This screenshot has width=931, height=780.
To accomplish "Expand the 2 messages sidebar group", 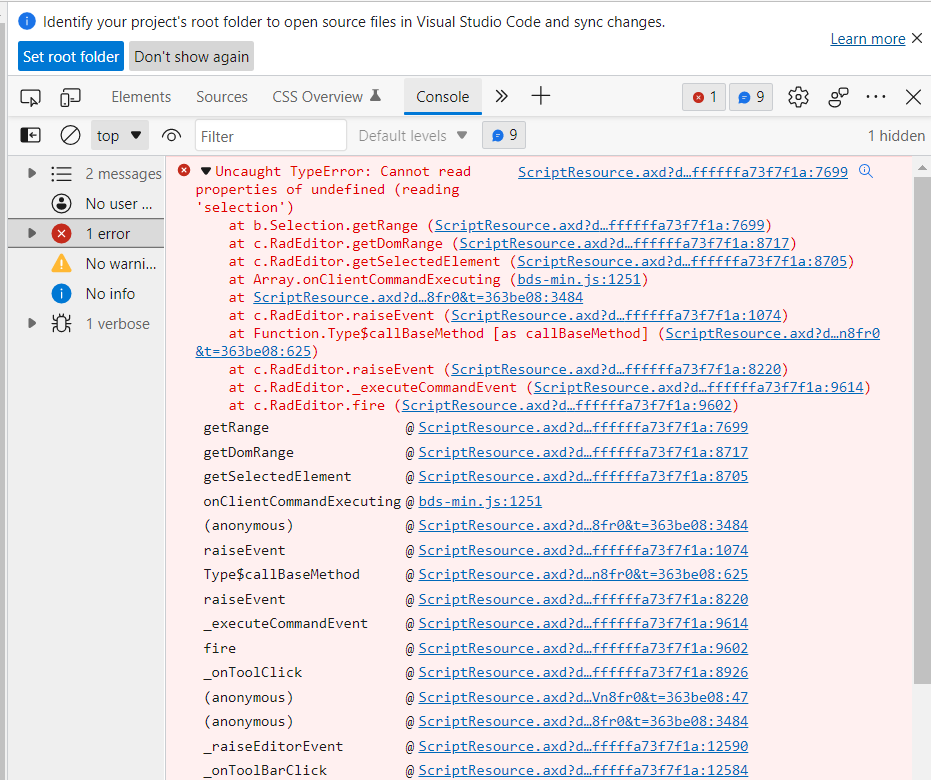I will [x=32, y=173].
